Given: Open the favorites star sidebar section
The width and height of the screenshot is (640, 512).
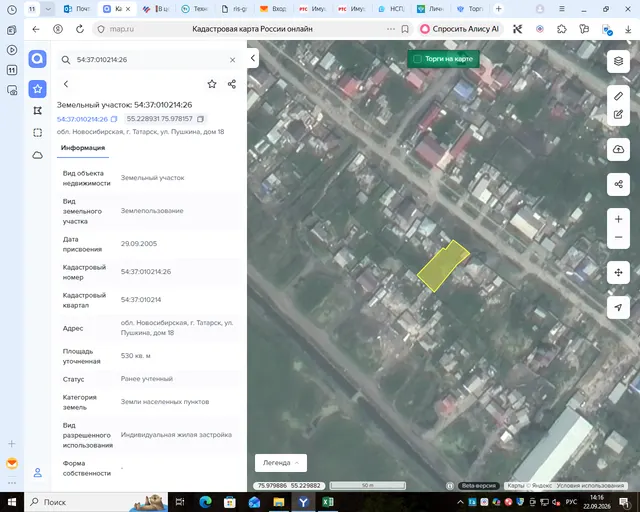Looking at the screenshot, I should click(x=37, y=89).
